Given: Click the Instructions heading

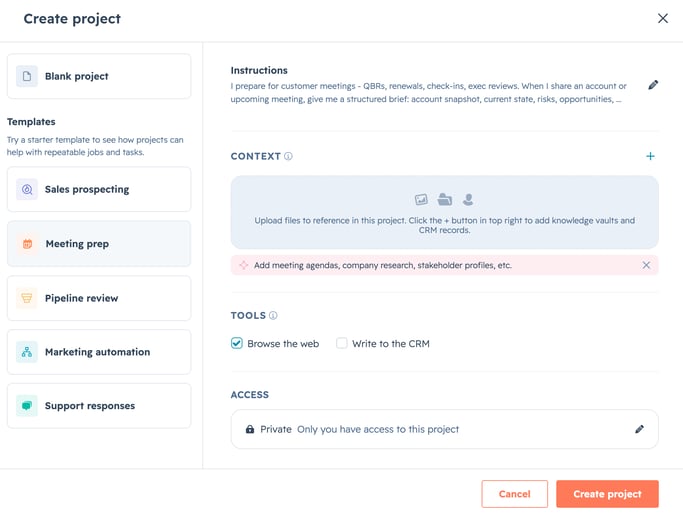Looking at the screenshot, I should coord(259,70).
